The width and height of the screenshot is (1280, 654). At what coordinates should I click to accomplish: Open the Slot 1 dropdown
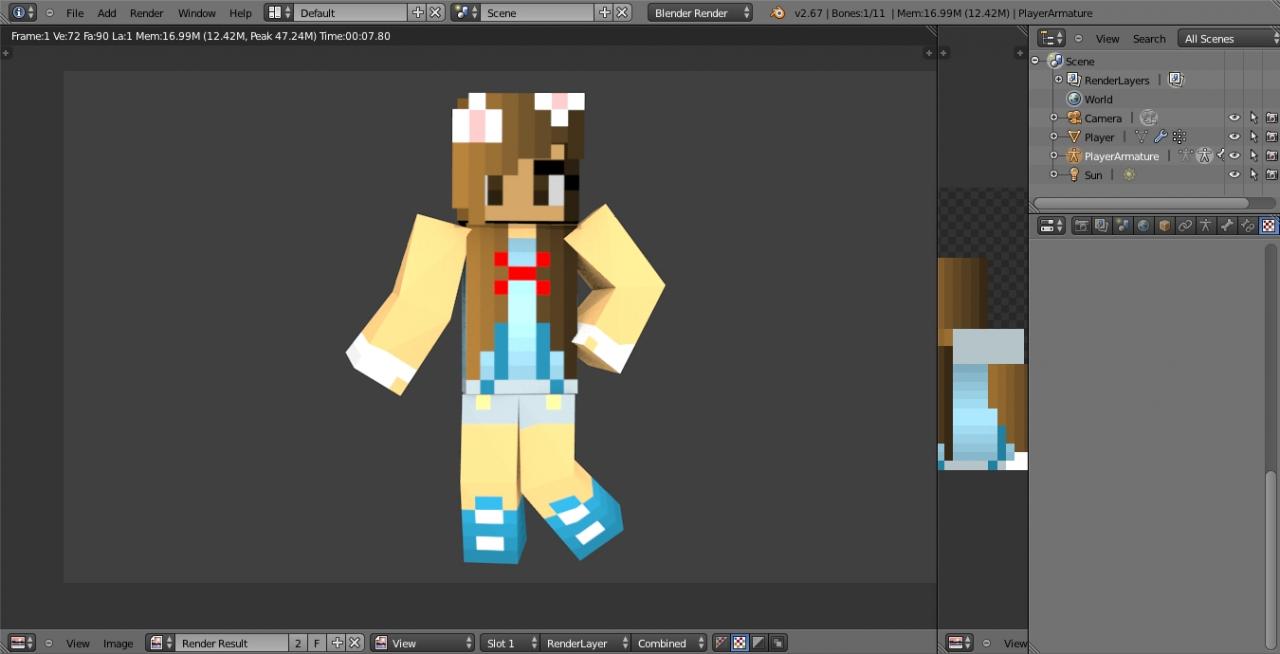(x=511, y=643)
